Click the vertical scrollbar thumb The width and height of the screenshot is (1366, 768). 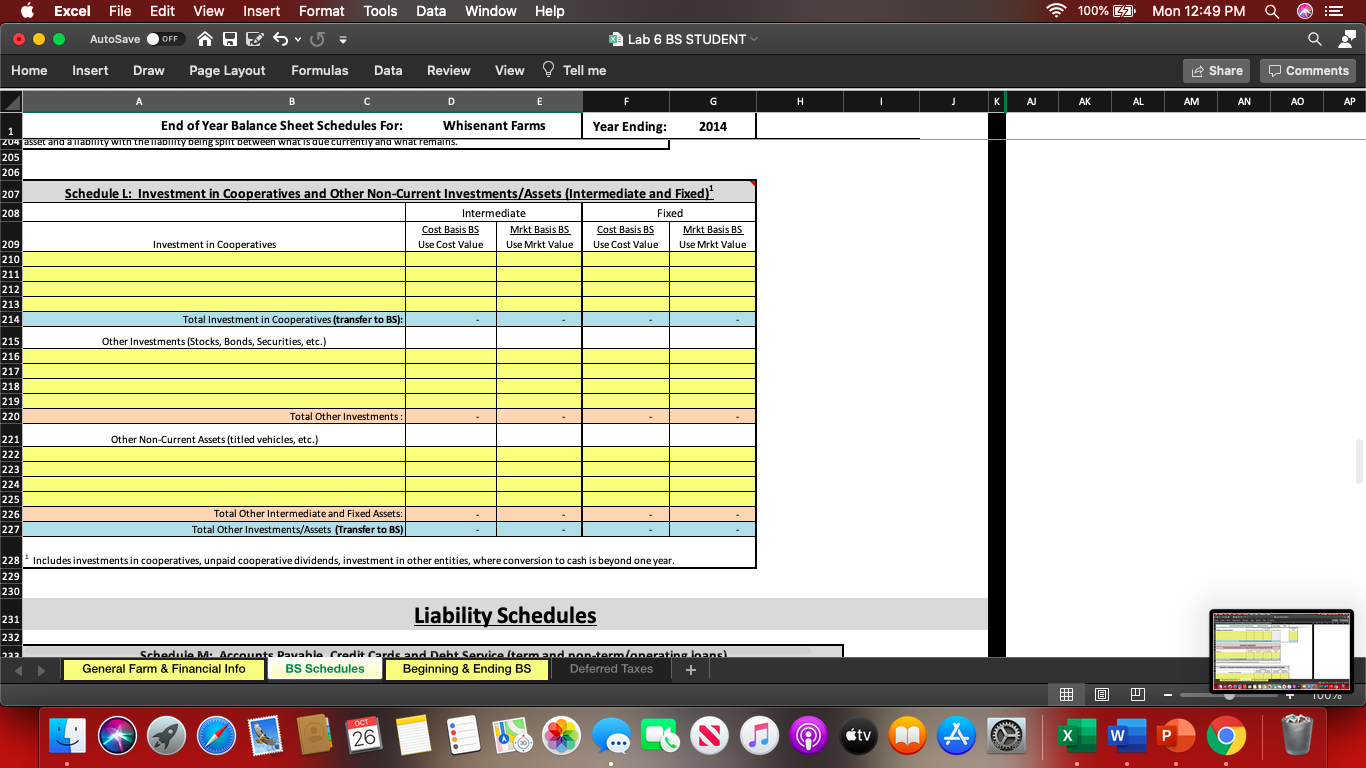[1358, 461]
